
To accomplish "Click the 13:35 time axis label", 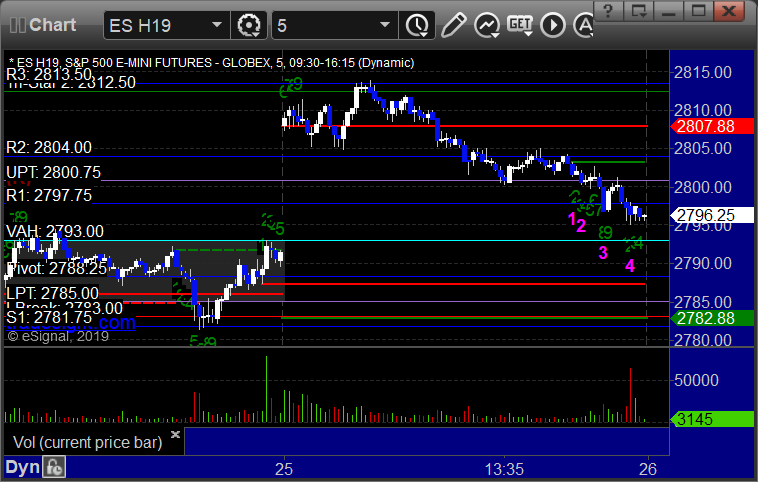I will [504, 469].
